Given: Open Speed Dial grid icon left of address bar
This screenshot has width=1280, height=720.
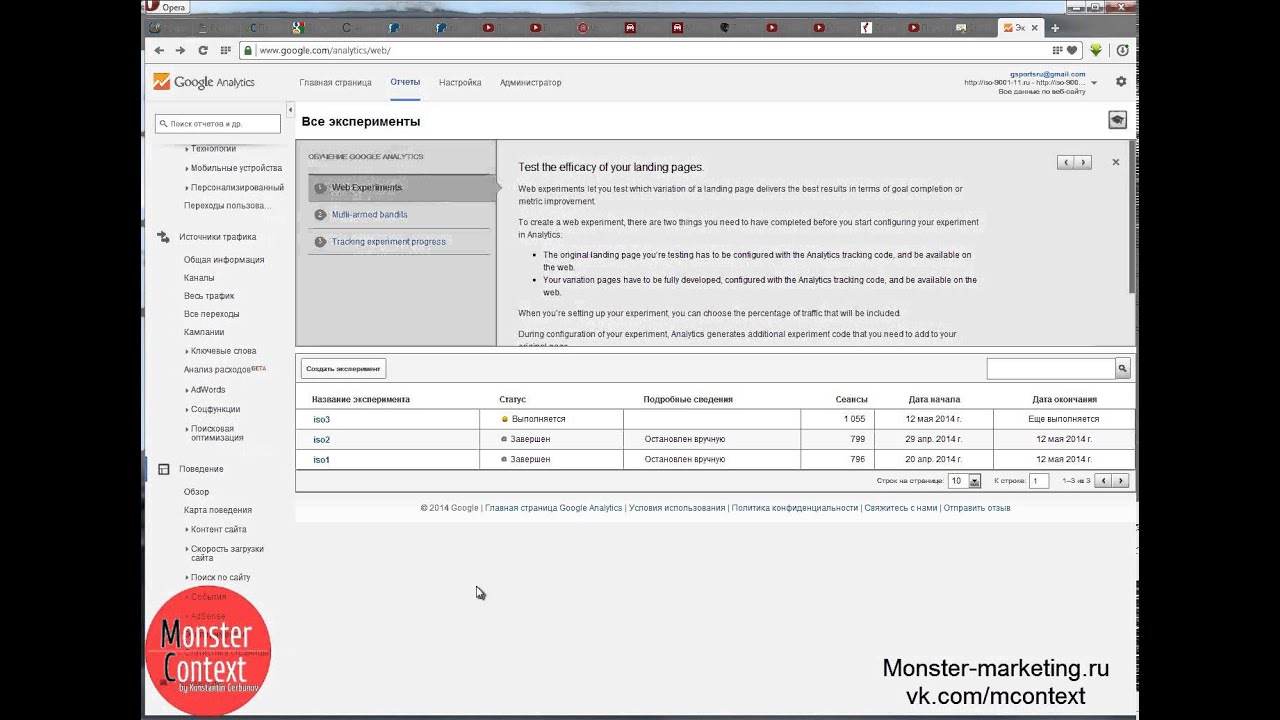Looking at the screenshot, I should coord(225,50).
